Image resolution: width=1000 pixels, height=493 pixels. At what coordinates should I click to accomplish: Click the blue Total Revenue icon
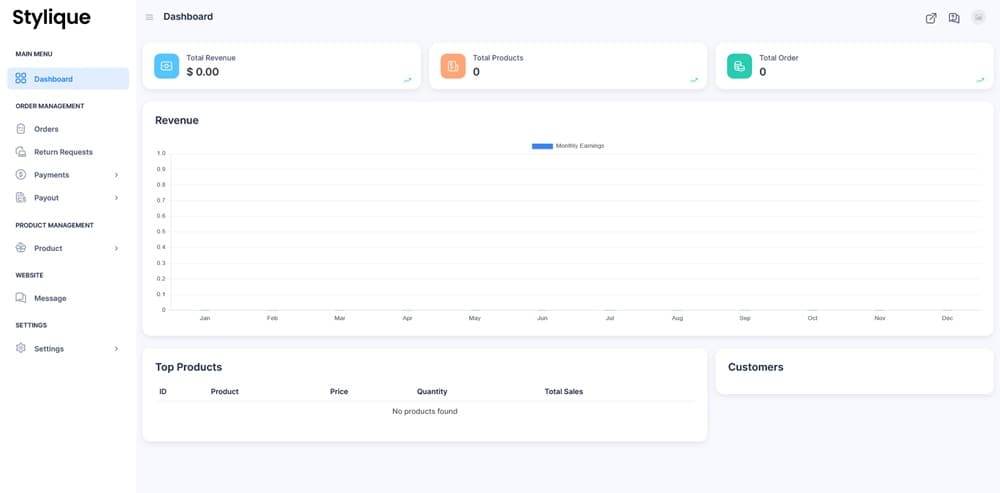pos(167,66)
